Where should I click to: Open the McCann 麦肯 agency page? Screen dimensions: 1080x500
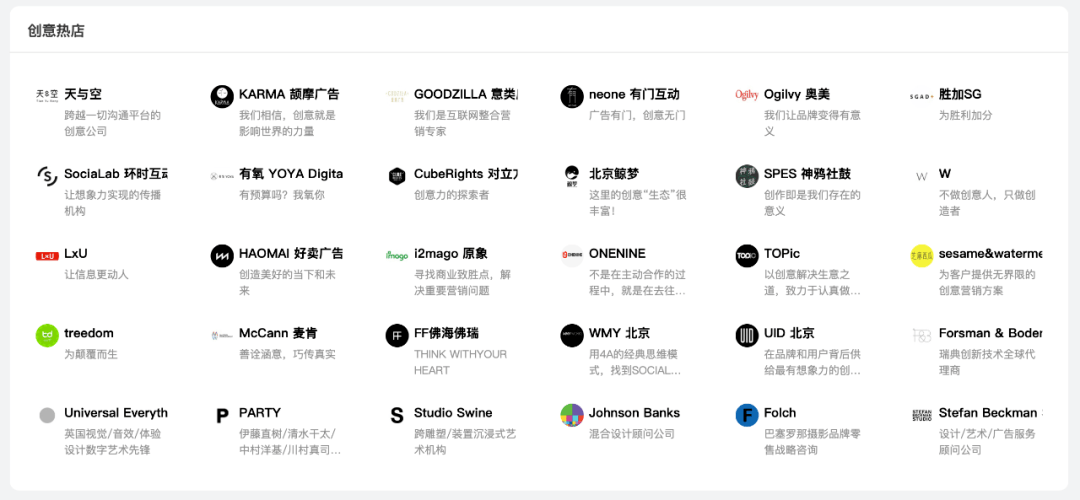point(277,333)
